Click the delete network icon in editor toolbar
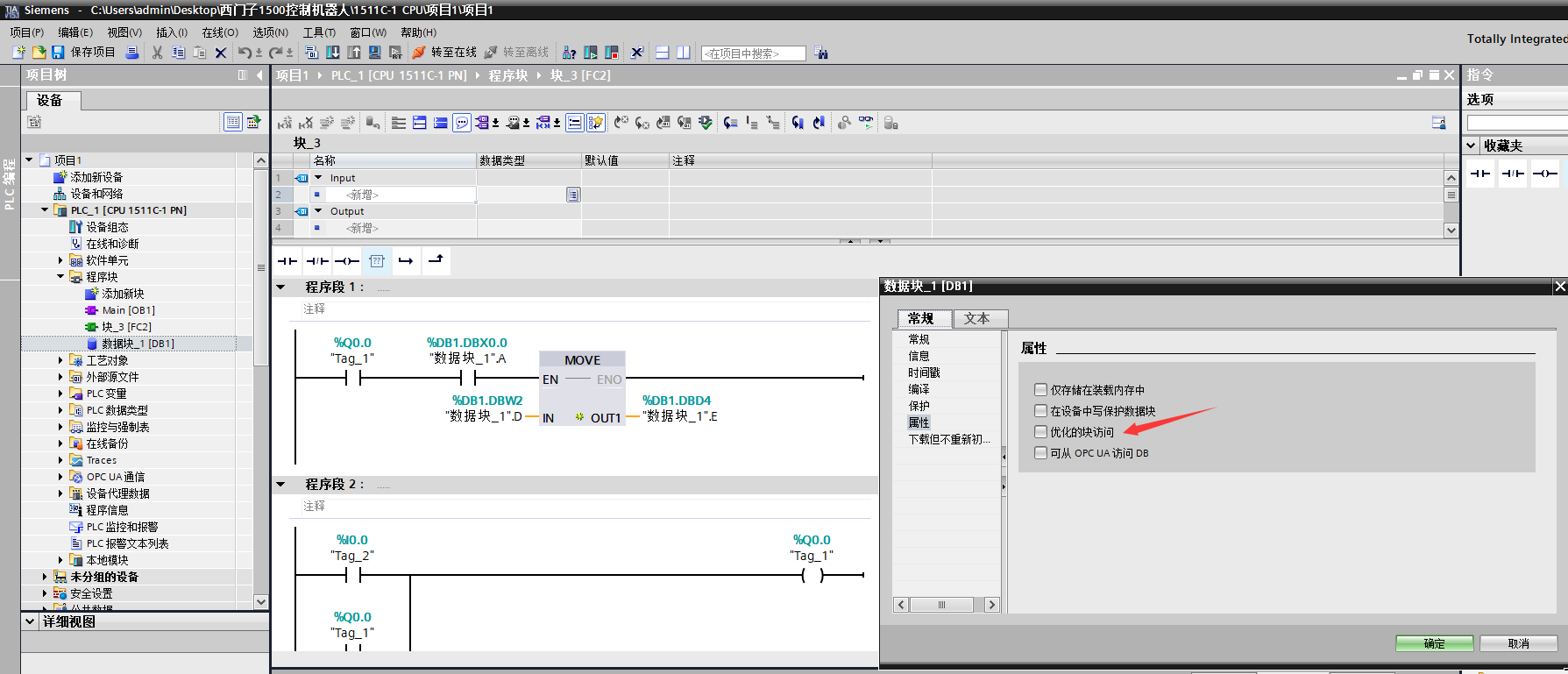This screenshot has width=1568, height=674. pyautogui.click(x=306, y=123)
